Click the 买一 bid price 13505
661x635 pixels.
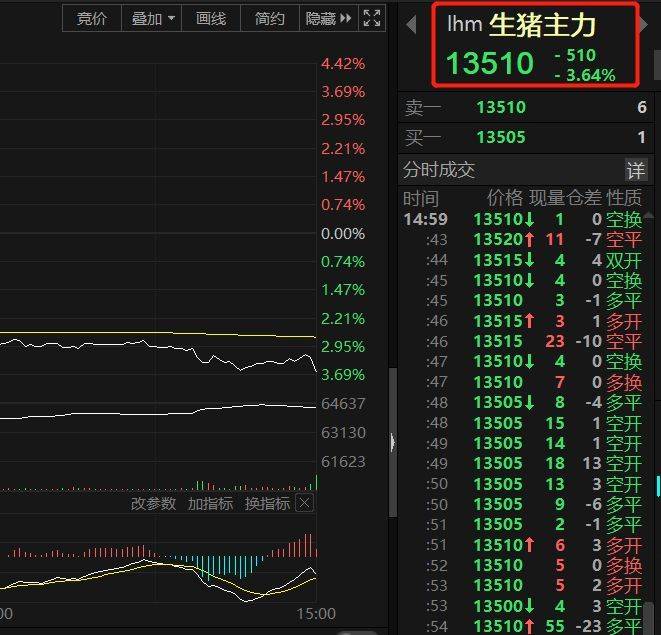[501, 137]
